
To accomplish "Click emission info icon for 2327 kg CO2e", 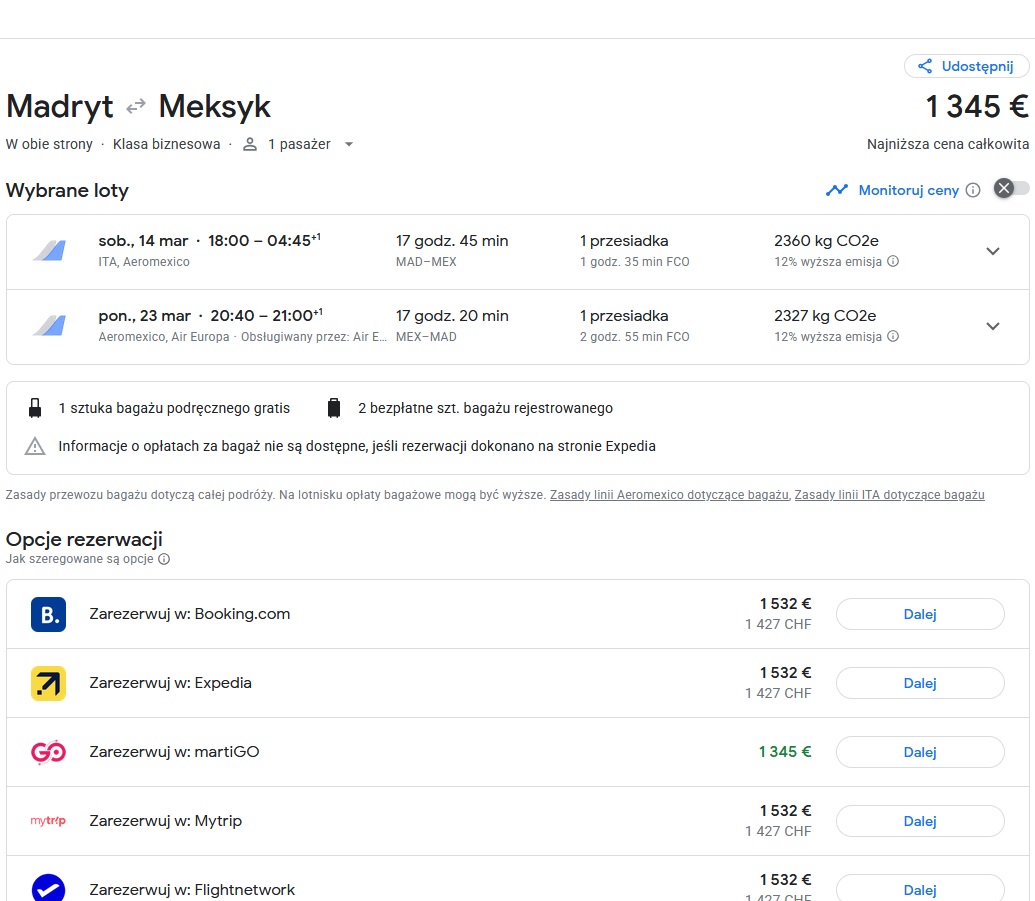I will (x=893, y=337).
